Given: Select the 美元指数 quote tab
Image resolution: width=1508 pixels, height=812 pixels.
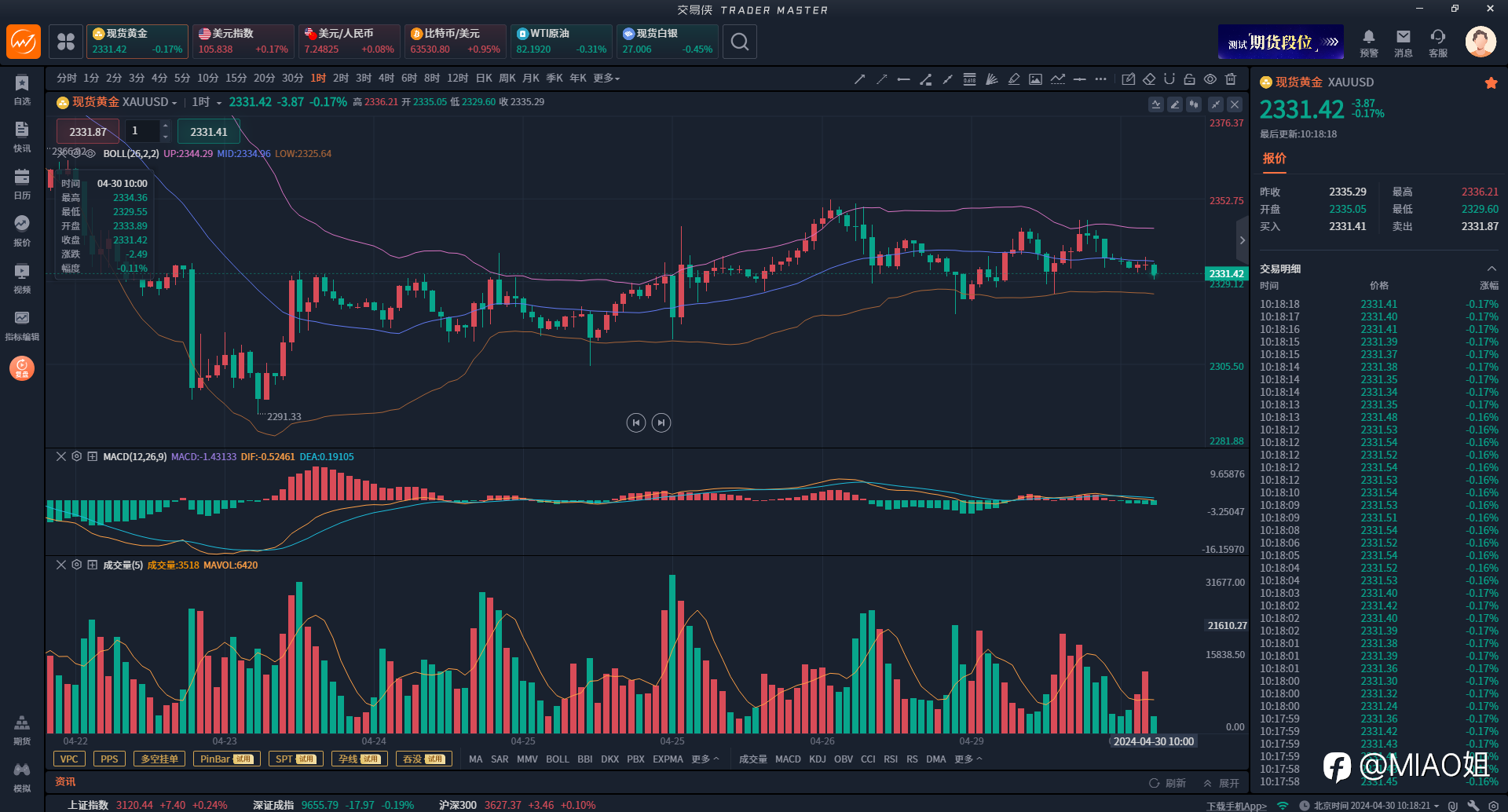Looking at the screenshot, I should coord(243,42).
